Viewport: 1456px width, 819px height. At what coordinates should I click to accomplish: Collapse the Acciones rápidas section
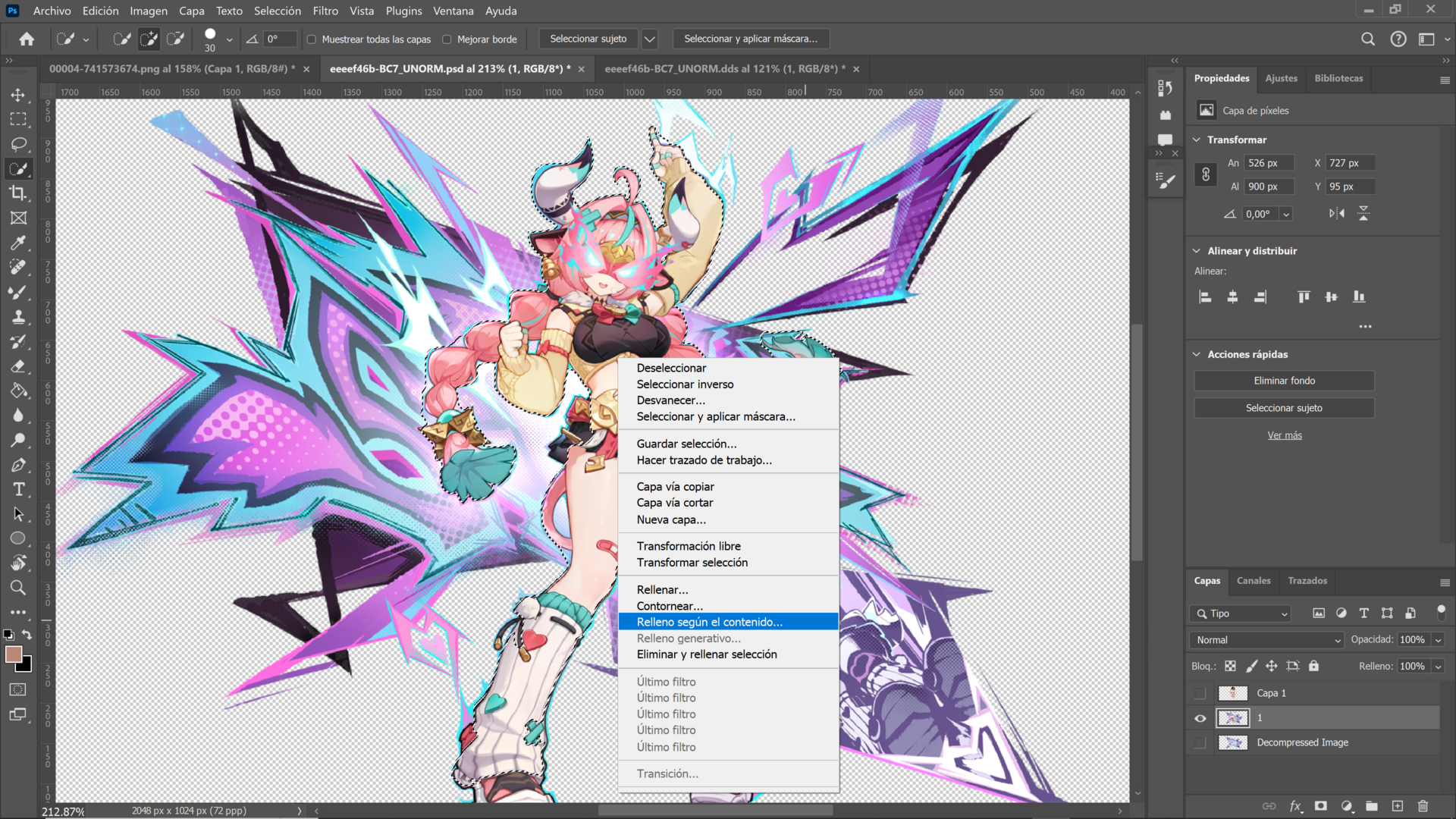[x=1197, y=354]
